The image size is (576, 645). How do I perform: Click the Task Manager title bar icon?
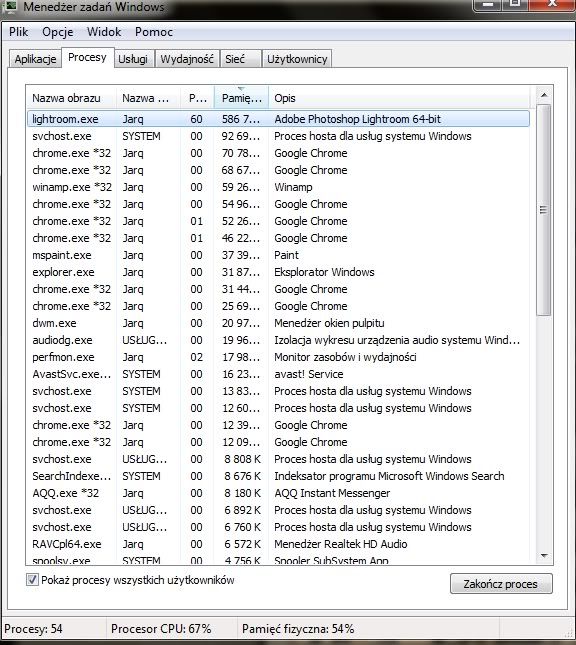point(9,6)
